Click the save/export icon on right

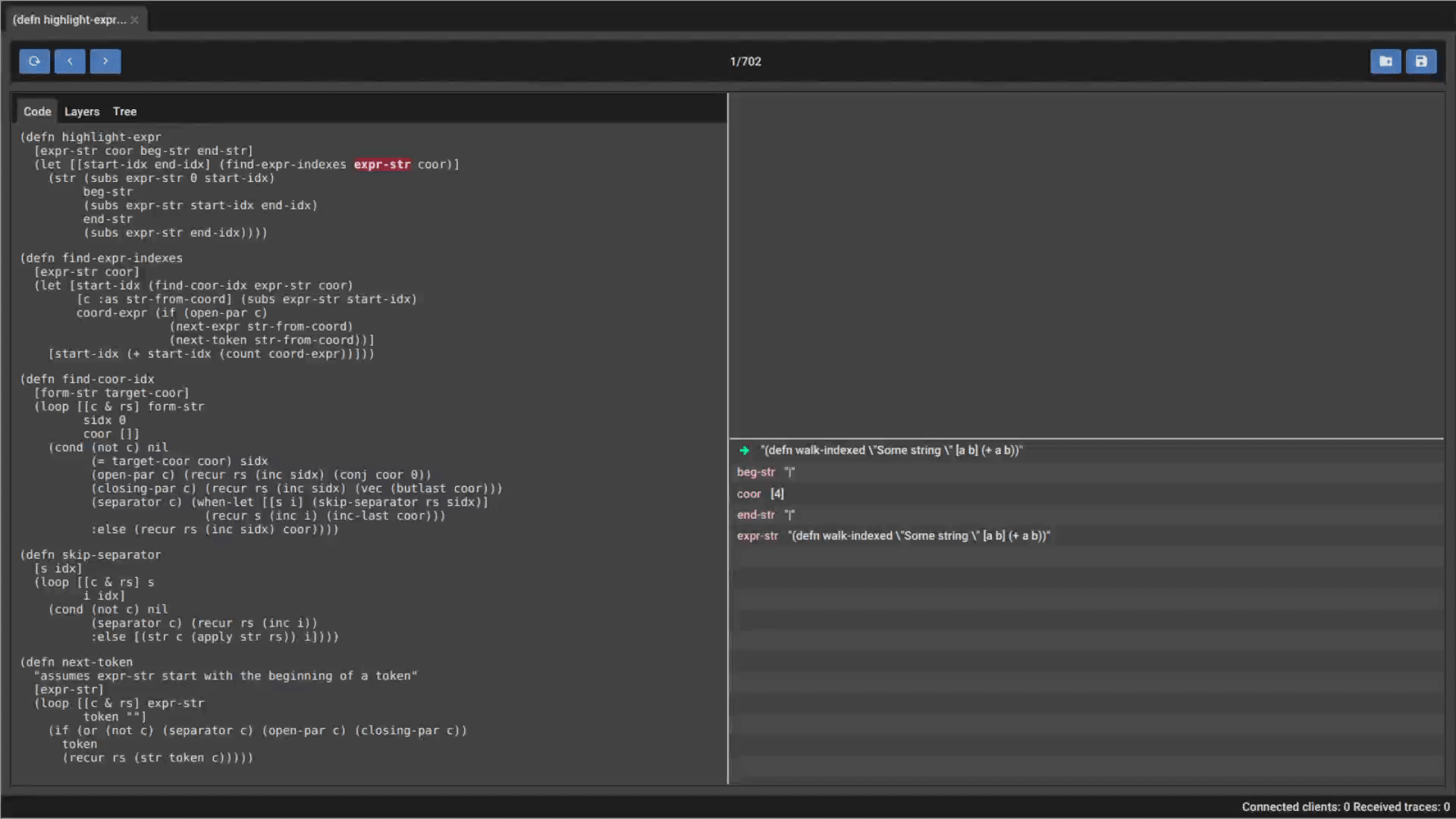(x=1421, y=61)
